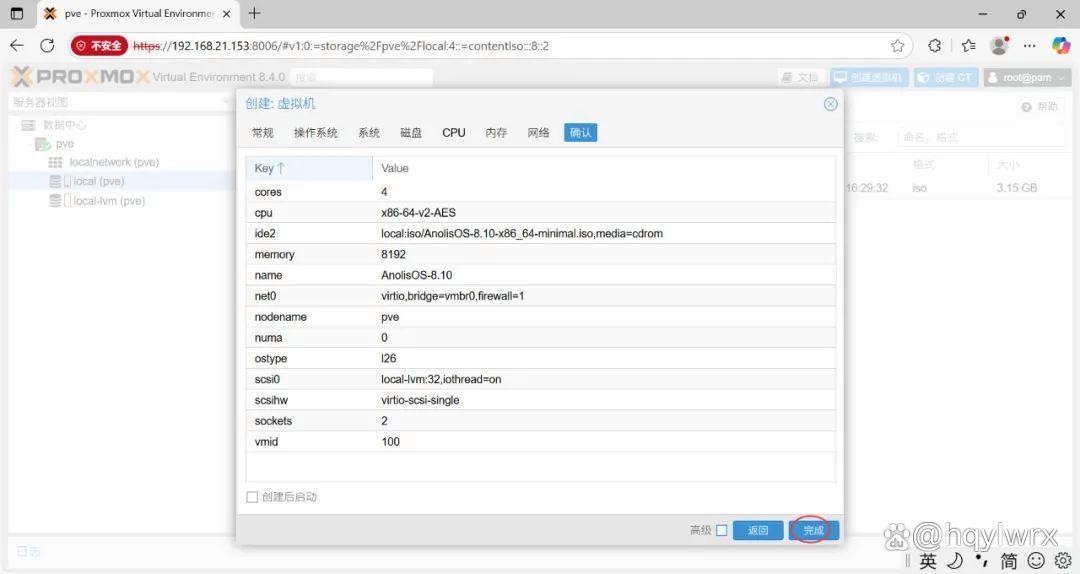
Task: Click the 创建虚拟机 create VM button
Action: pyautogui.click(x=869, y=77)
